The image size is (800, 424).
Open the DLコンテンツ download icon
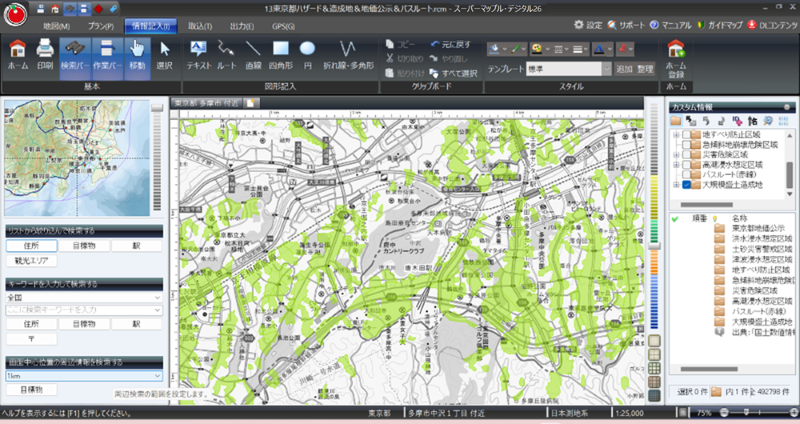pyautogui.click(x=752, y=24)
